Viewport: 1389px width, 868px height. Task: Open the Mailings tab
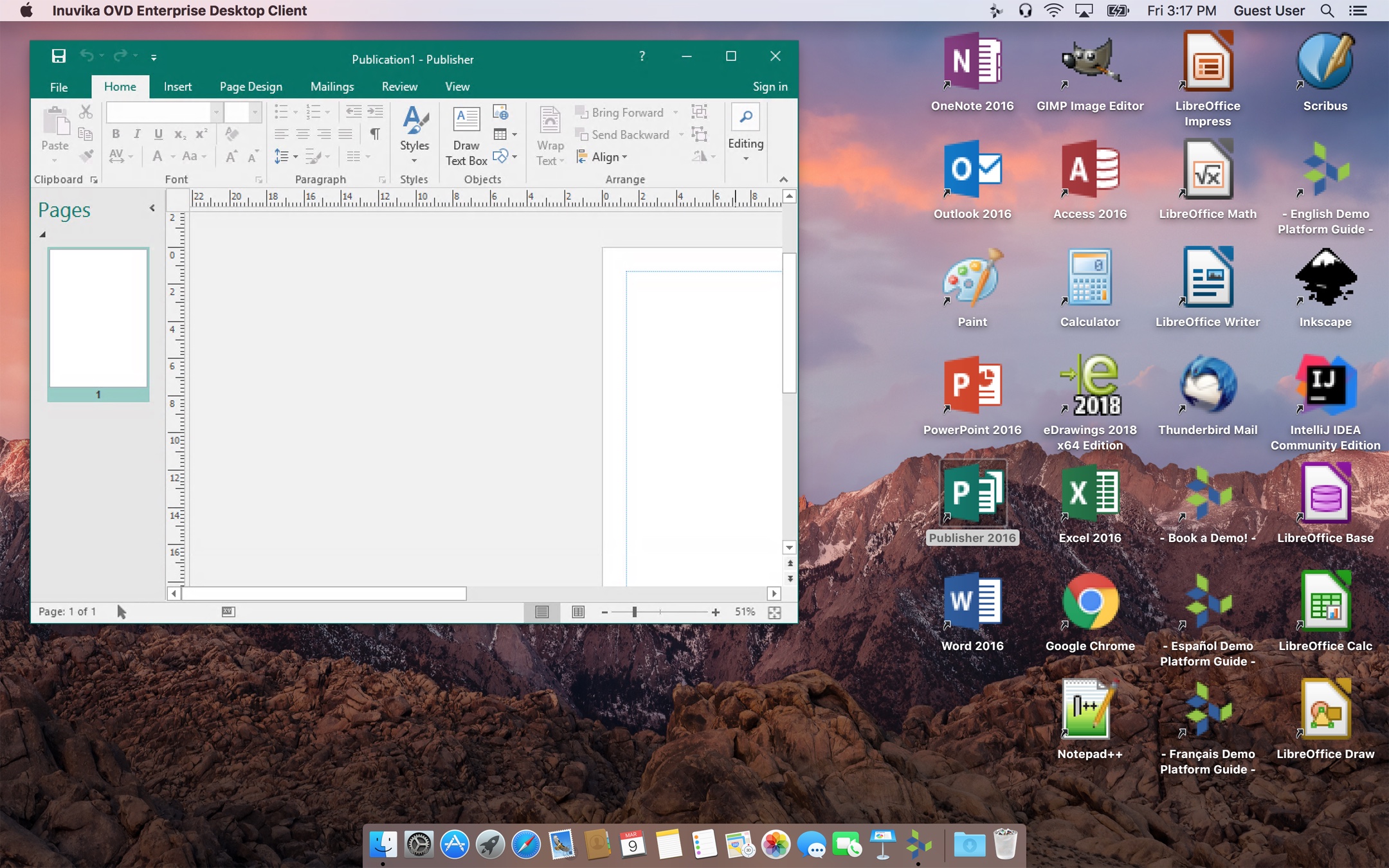tap(332, 87)
